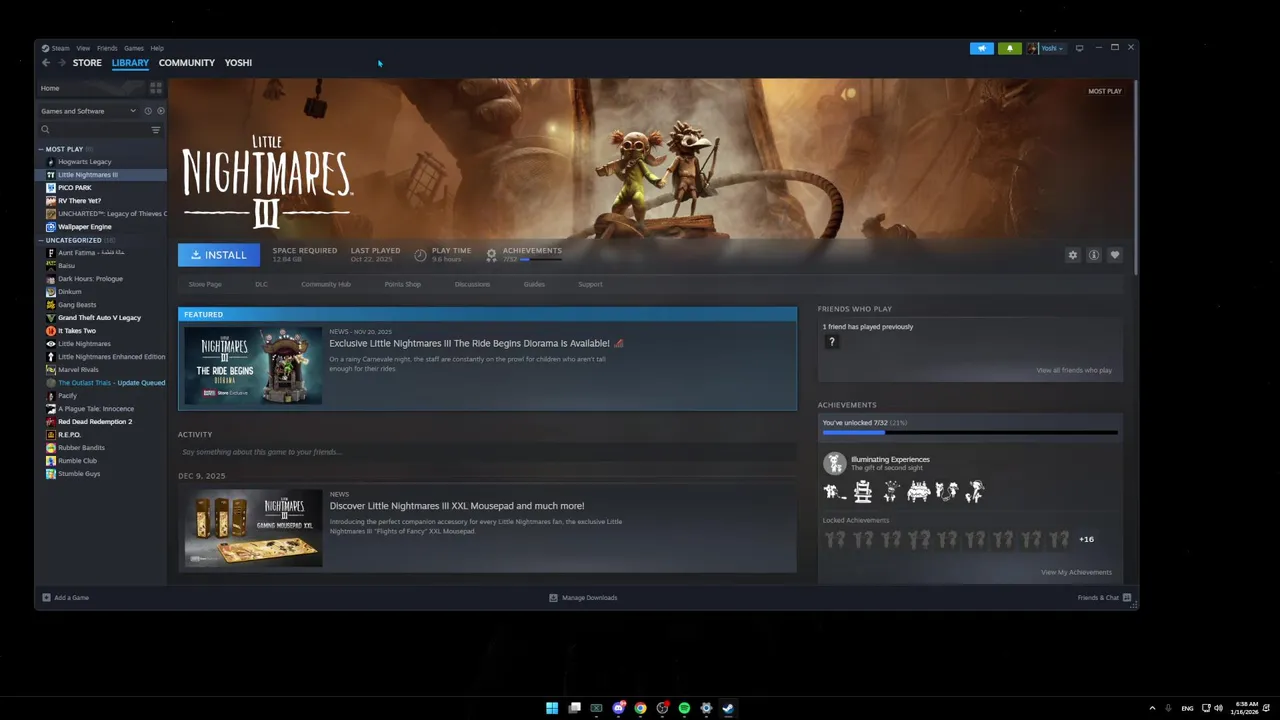Click the Steam logo menu
1280x720 pixels.
(56, 48)
